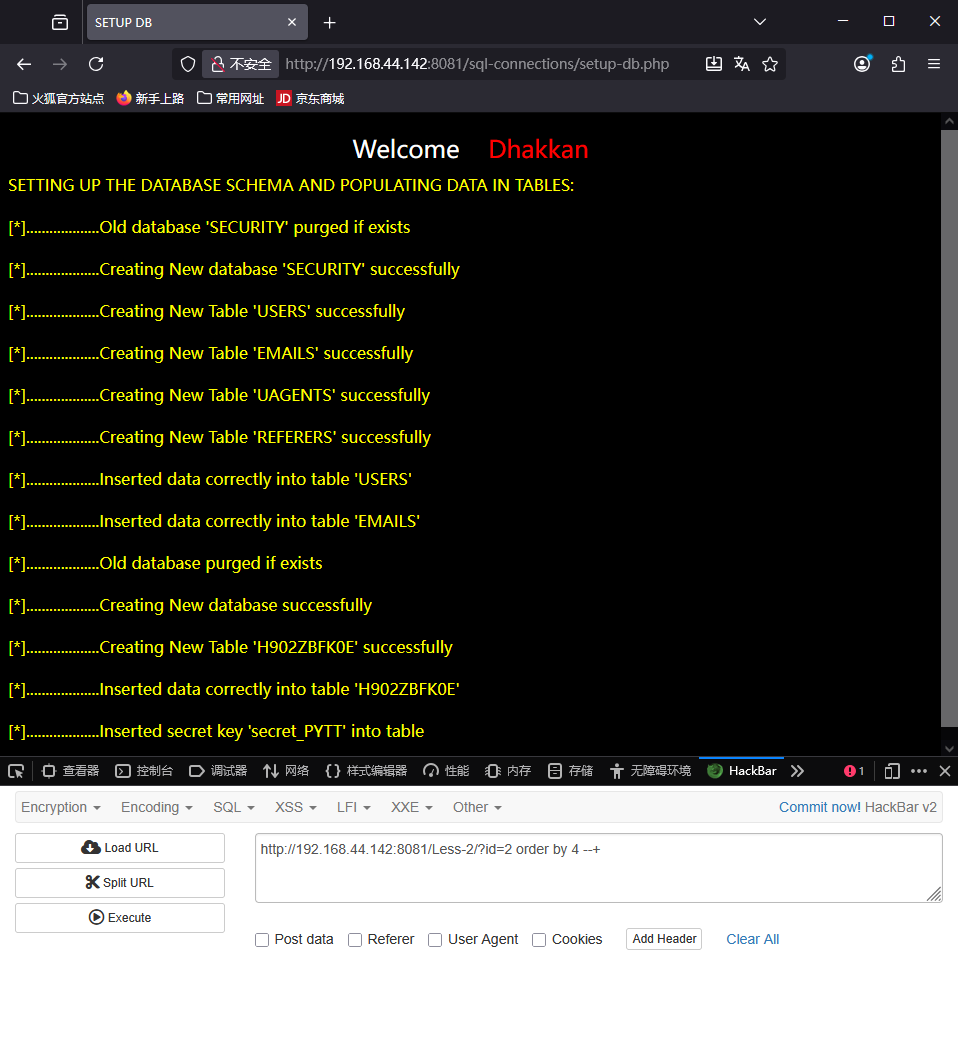
Task: Expand the XSS dropdown
Action: 295,807
